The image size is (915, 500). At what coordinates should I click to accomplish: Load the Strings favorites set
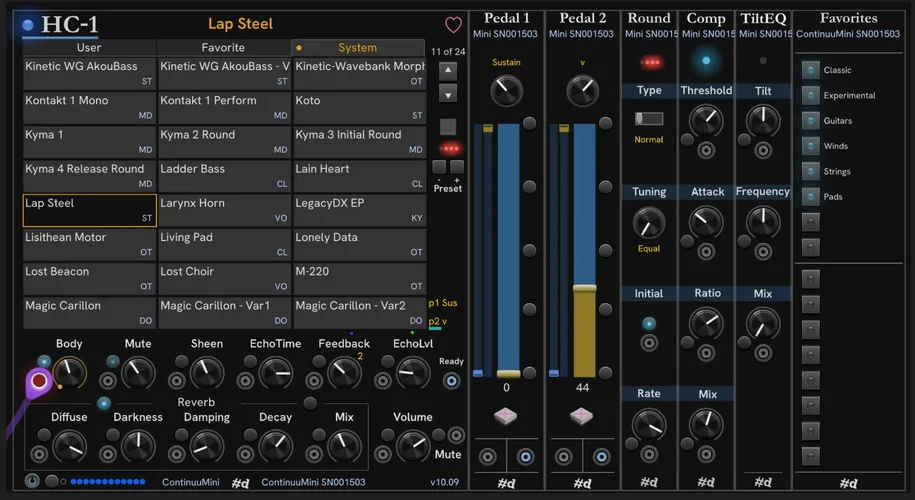(x=811, y=171)
